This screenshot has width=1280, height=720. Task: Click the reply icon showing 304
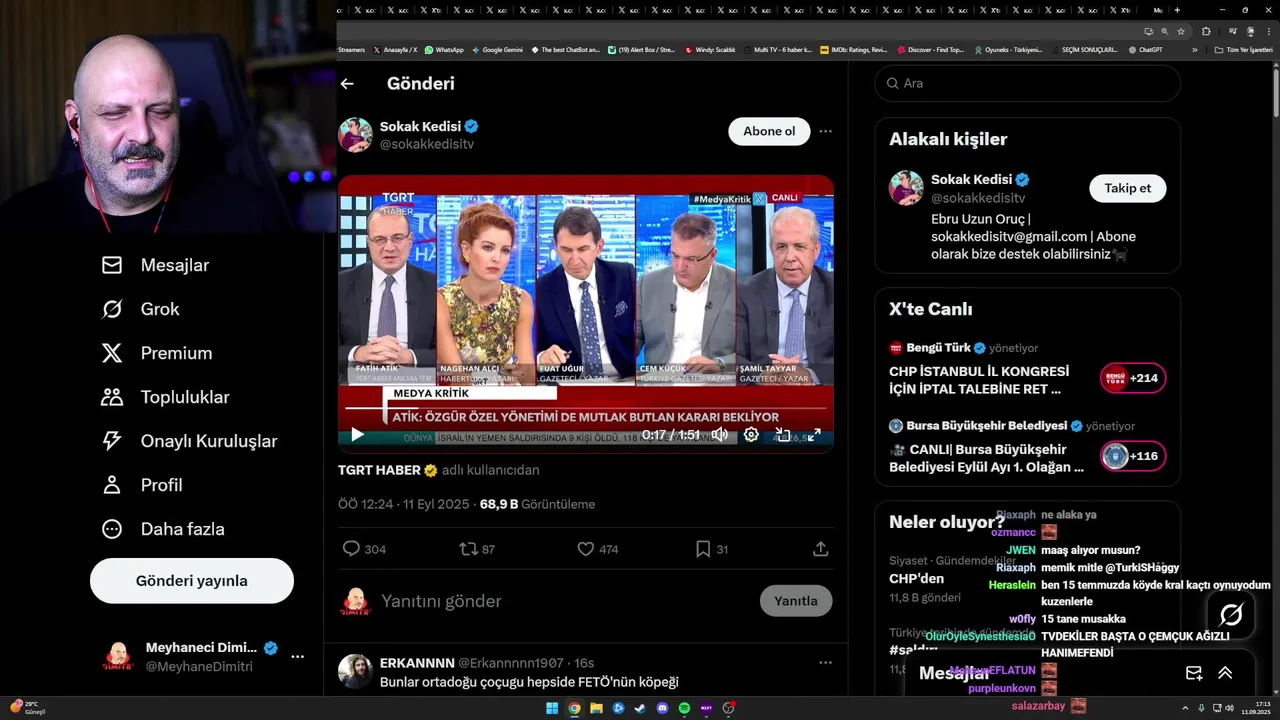point(364,549)
